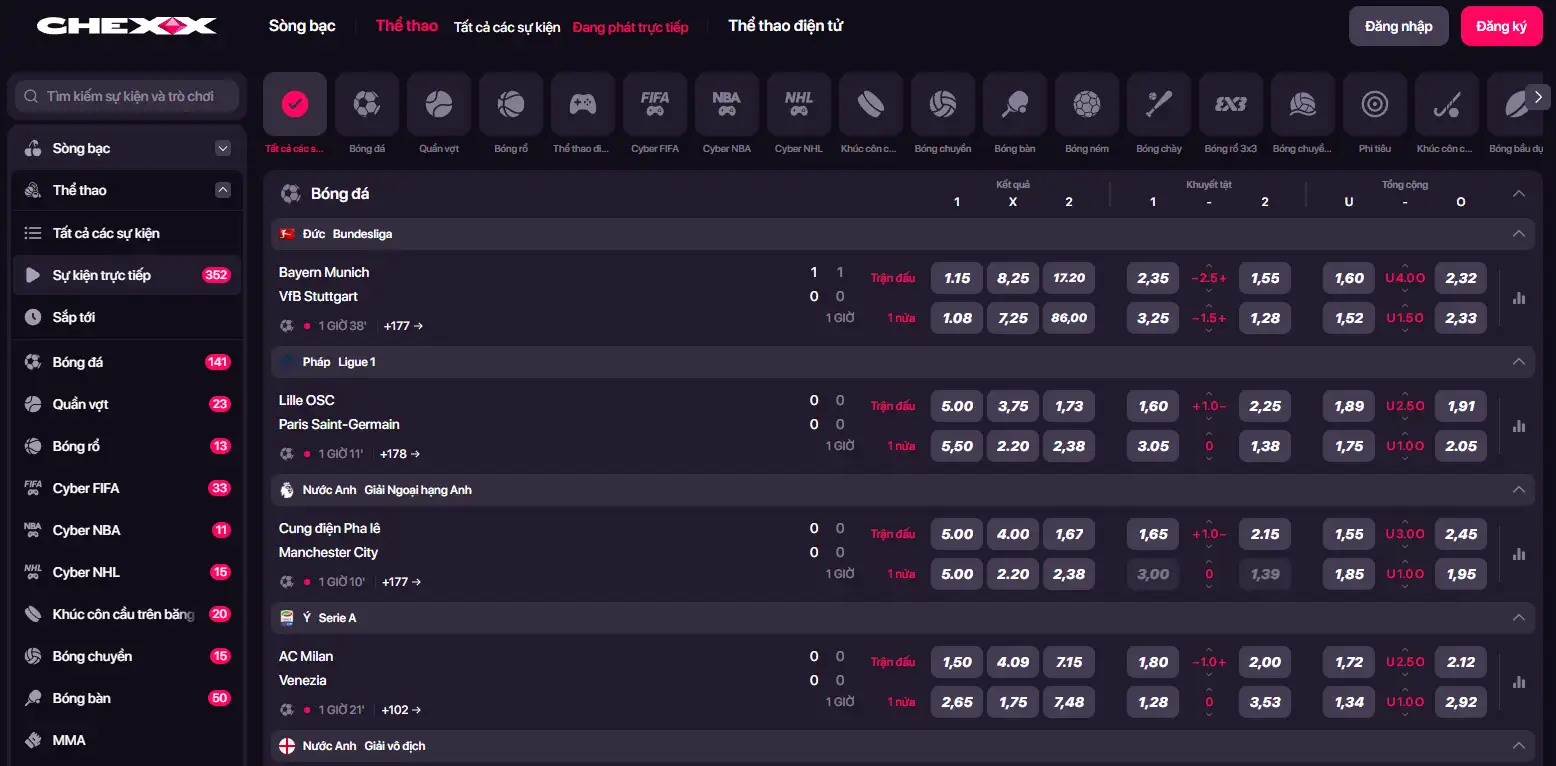
Task: Select the Bóng rổ category icon in the carousel
Action: (511, 104)
